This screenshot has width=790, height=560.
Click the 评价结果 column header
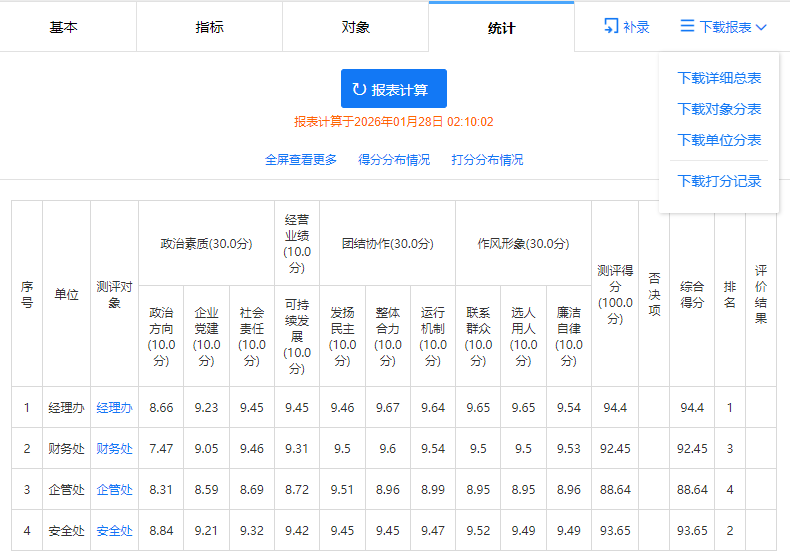click(761, 294)
